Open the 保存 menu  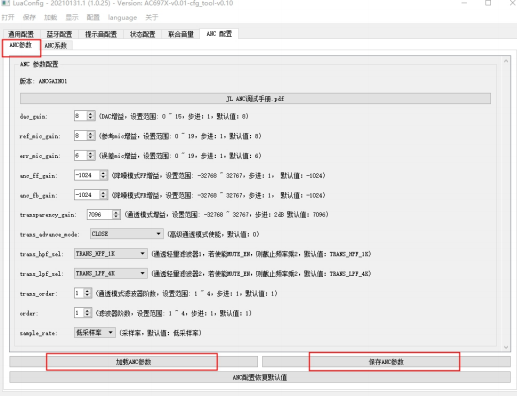pos(29,17)
